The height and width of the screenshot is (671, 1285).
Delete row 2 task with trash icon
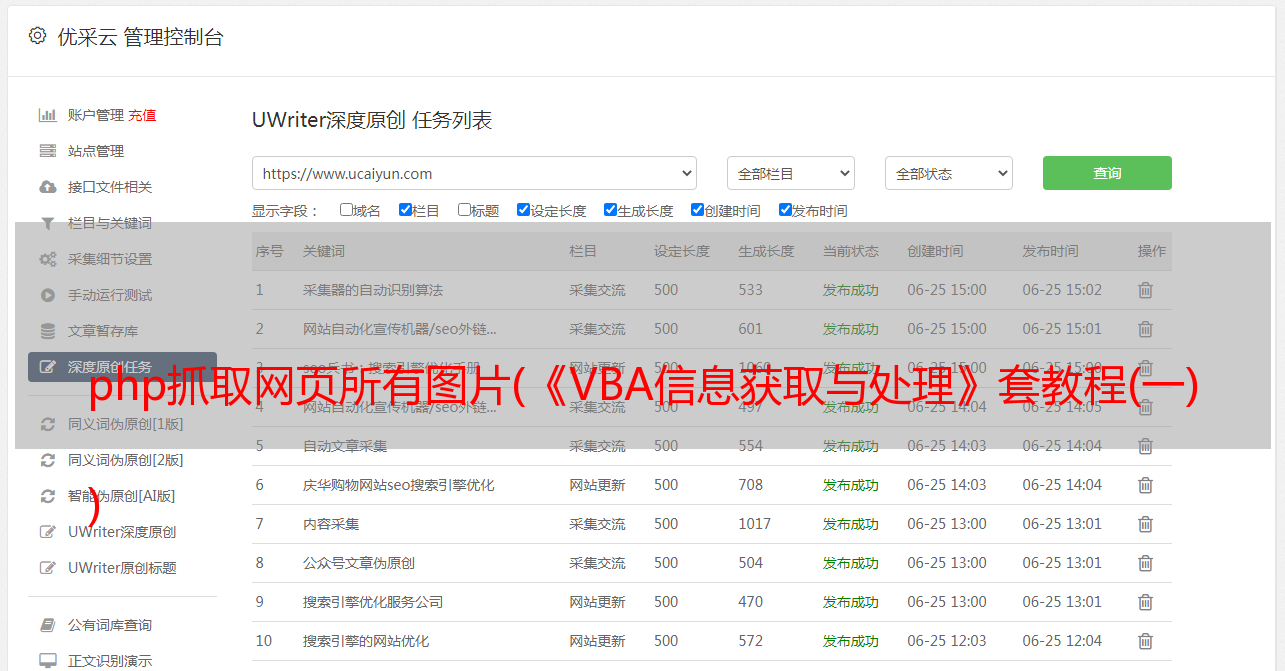1145,329
